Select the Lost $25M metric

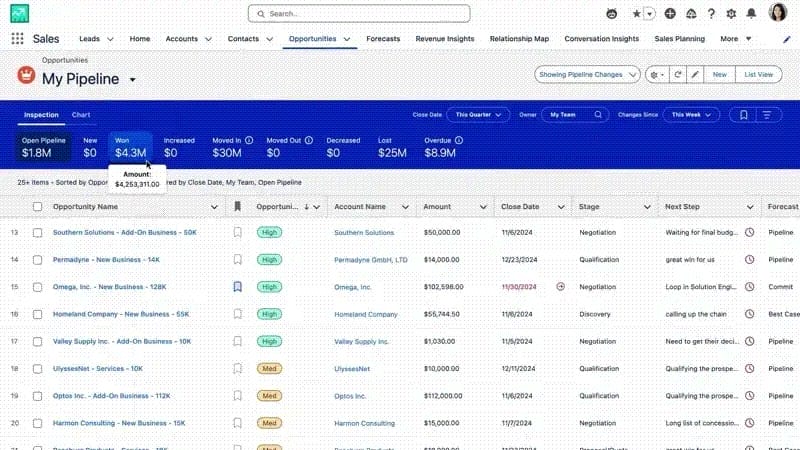click(392, 147)
